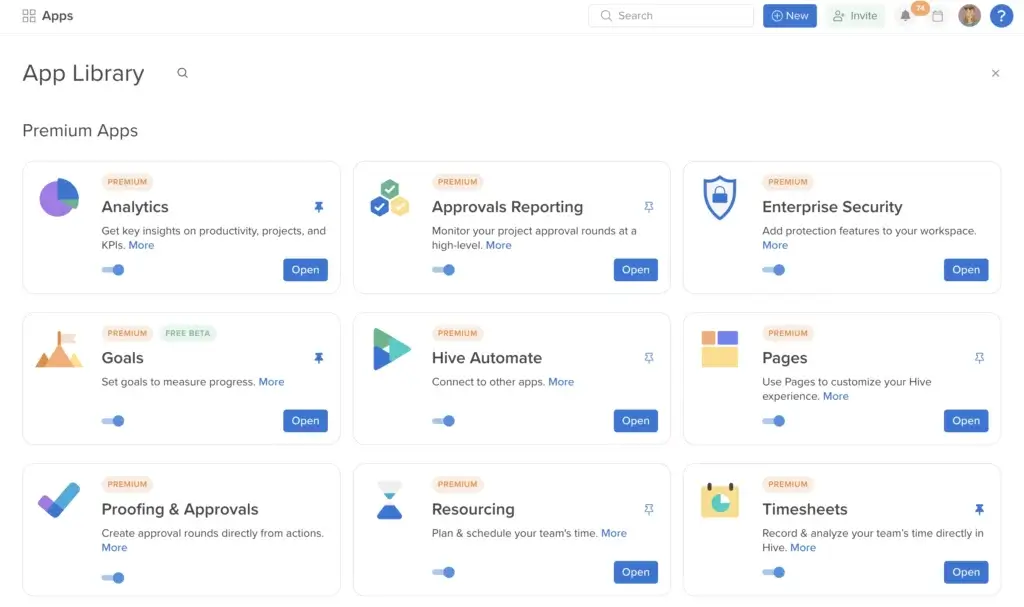Click the Premium Apps heading

click(x=80, y=131)
